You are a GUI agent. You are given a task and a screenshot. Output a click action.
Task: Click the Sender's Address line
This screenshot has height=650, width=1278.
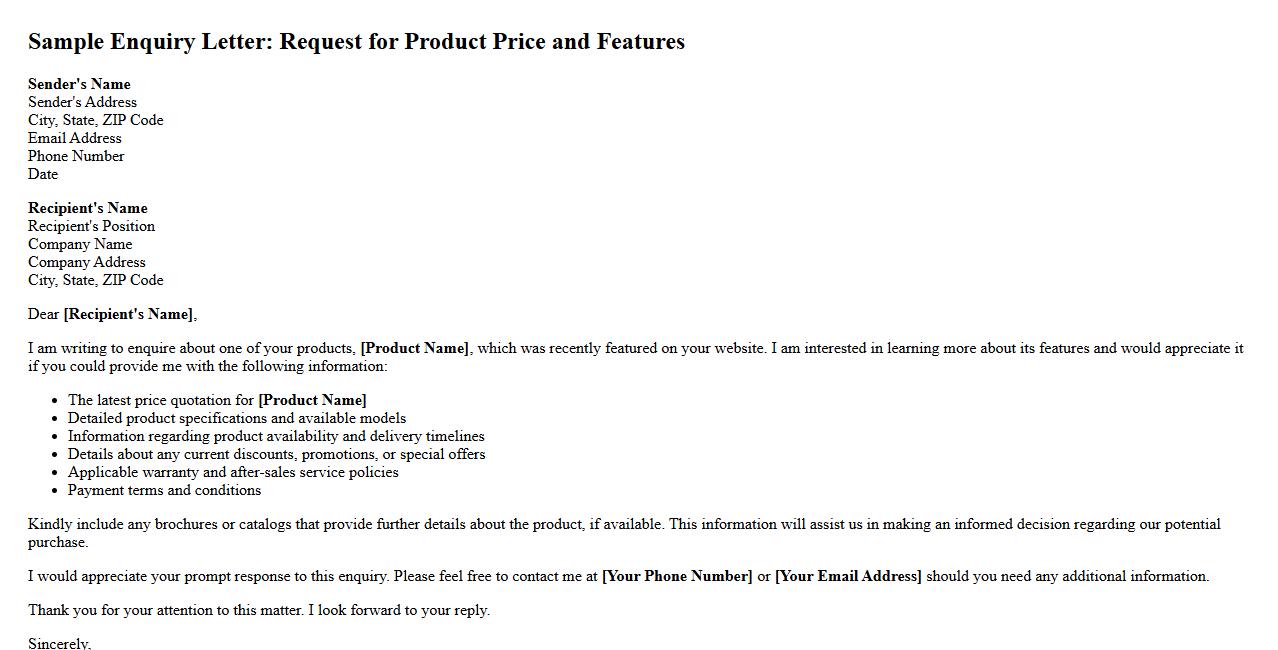coord(82,102)
